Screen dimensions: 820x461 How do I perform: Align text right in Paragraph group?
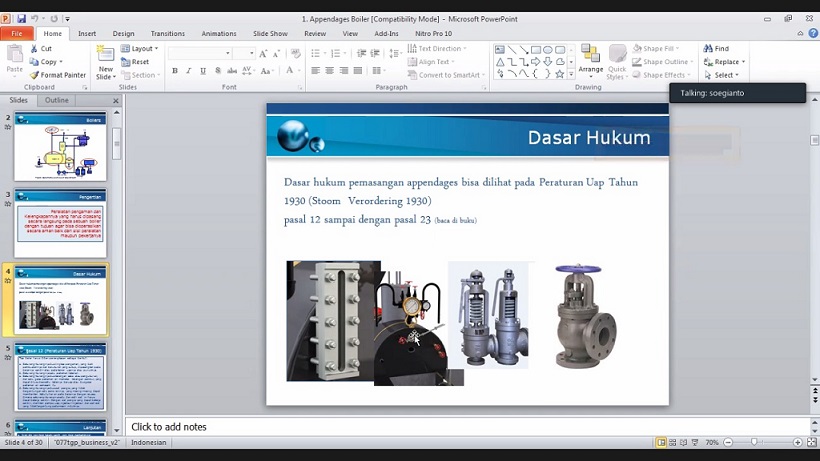[x=344, y=71]
